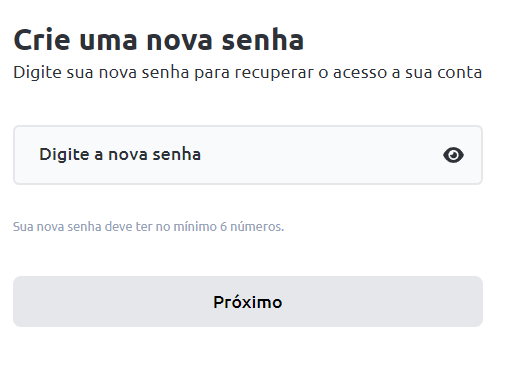The width and height of the screenshot is (511, 374).
Task: Place cursor in the nova senha placeholder
Action: pyautogui.click(x=120, y=154)
